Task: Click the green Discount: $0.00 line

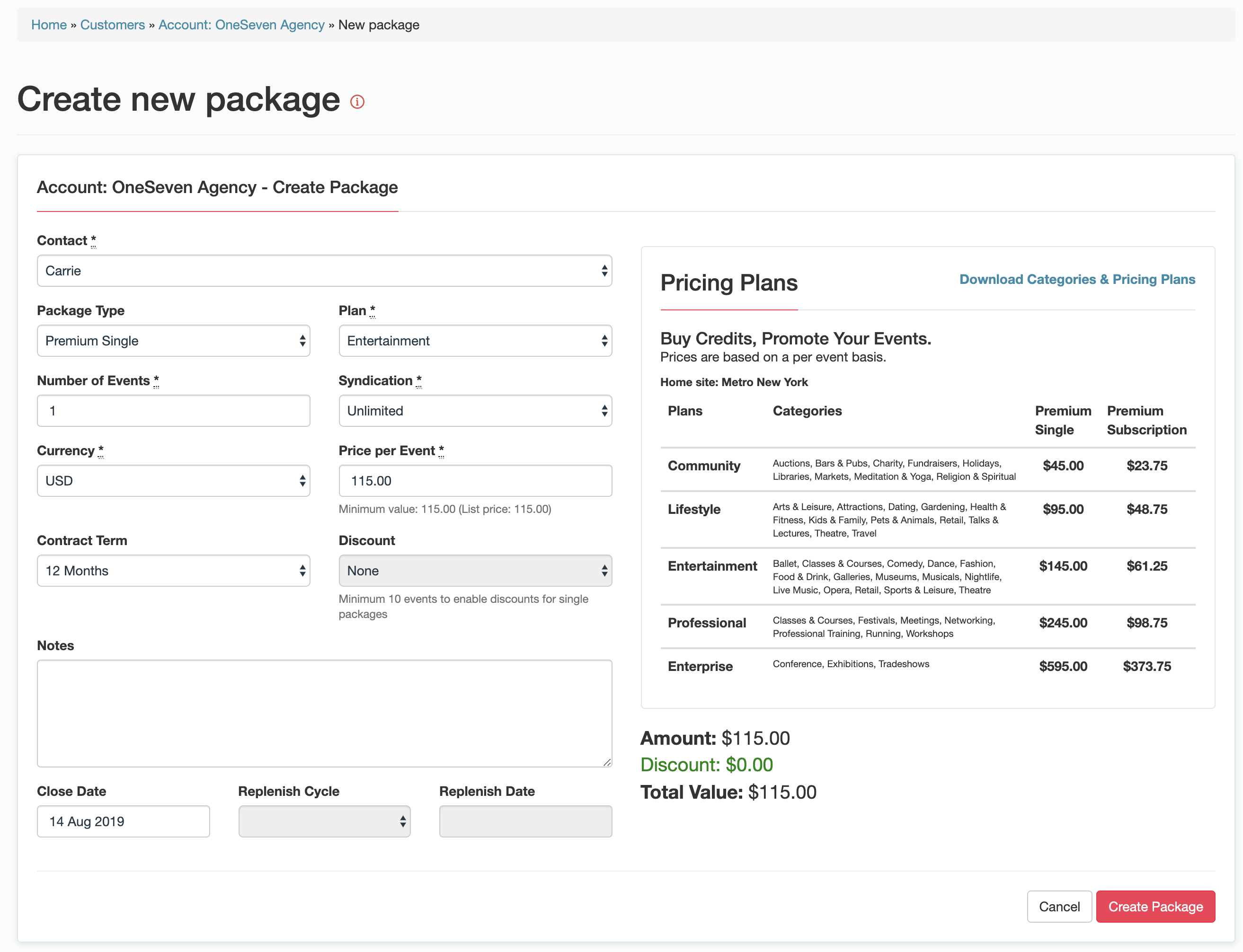Action: tap(707, 765)
